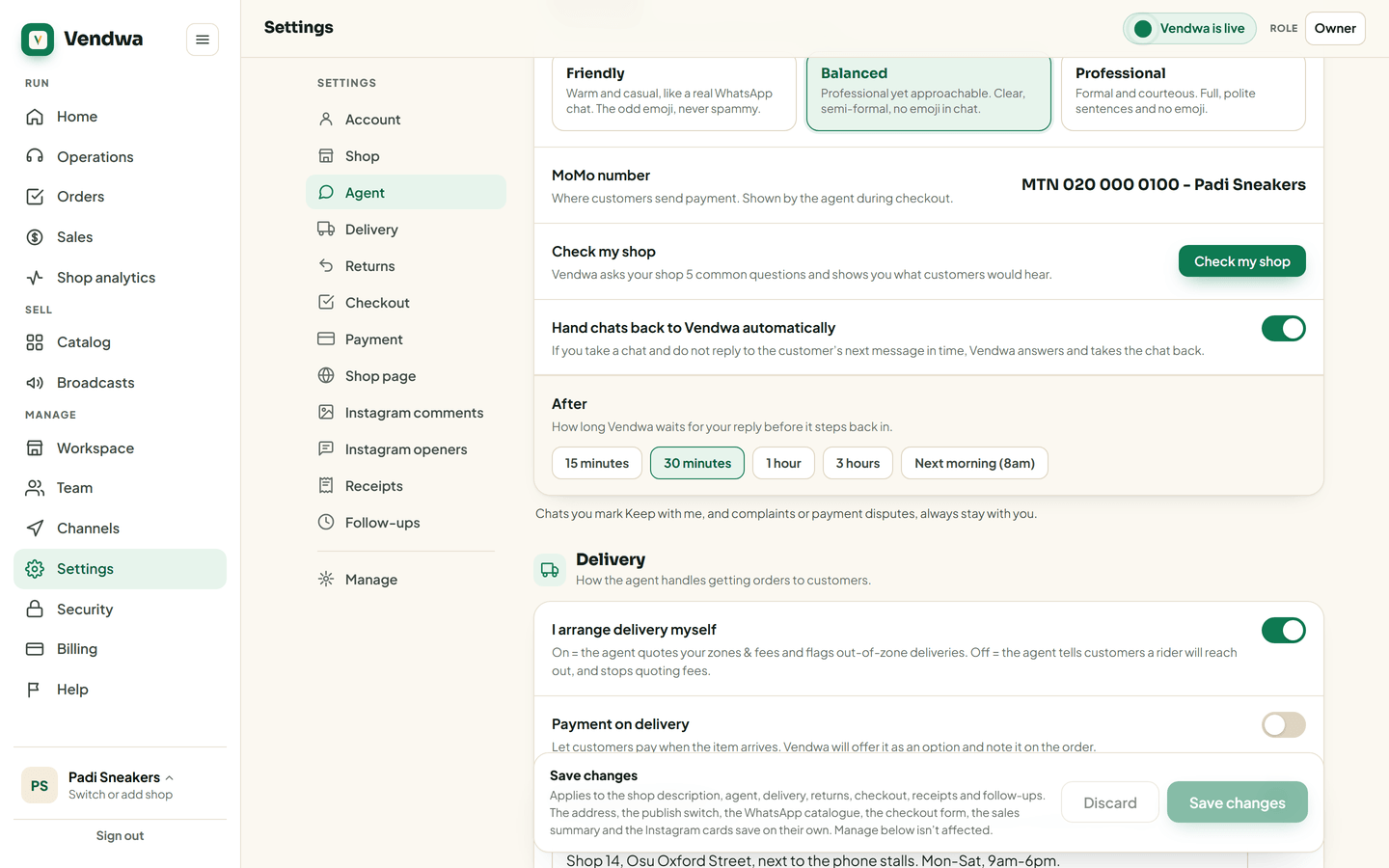Open Home via its house icon
Screen dimensions: 1389x868
pos(35,117)
